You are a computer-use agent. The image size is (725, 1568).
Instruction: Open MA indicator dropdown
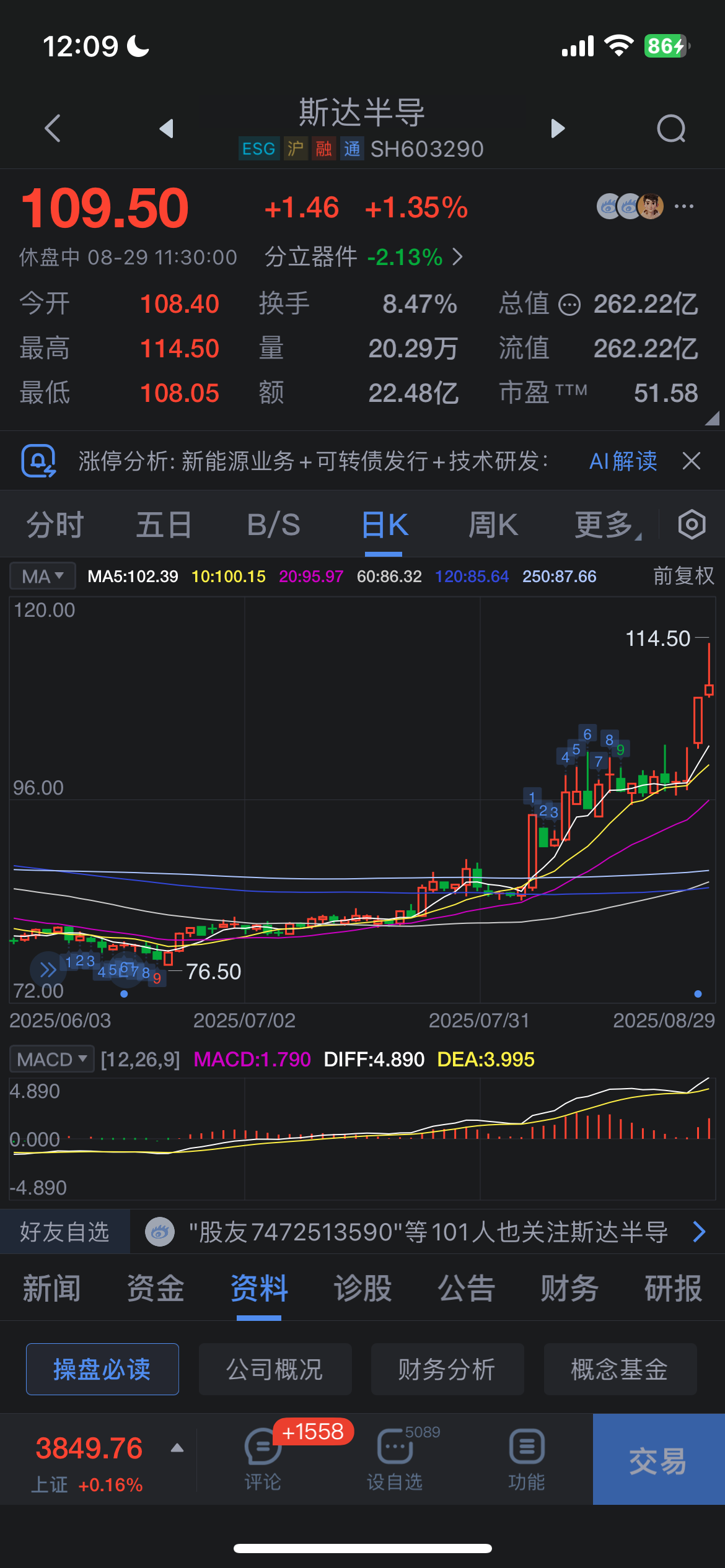[x=43, y=577]
